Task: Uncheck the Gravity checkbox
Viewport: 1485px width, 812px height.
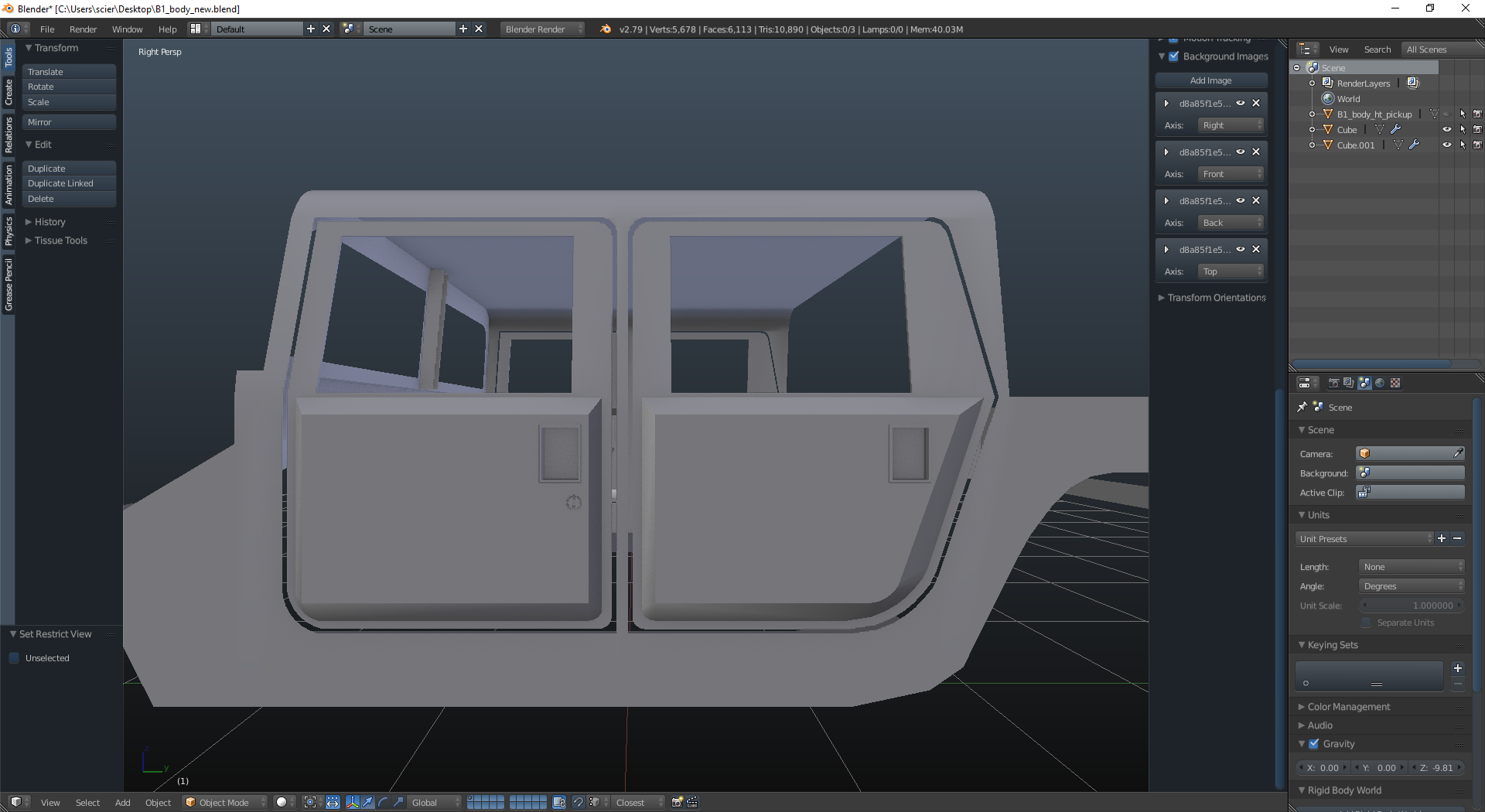Action: click(1314, 743)
